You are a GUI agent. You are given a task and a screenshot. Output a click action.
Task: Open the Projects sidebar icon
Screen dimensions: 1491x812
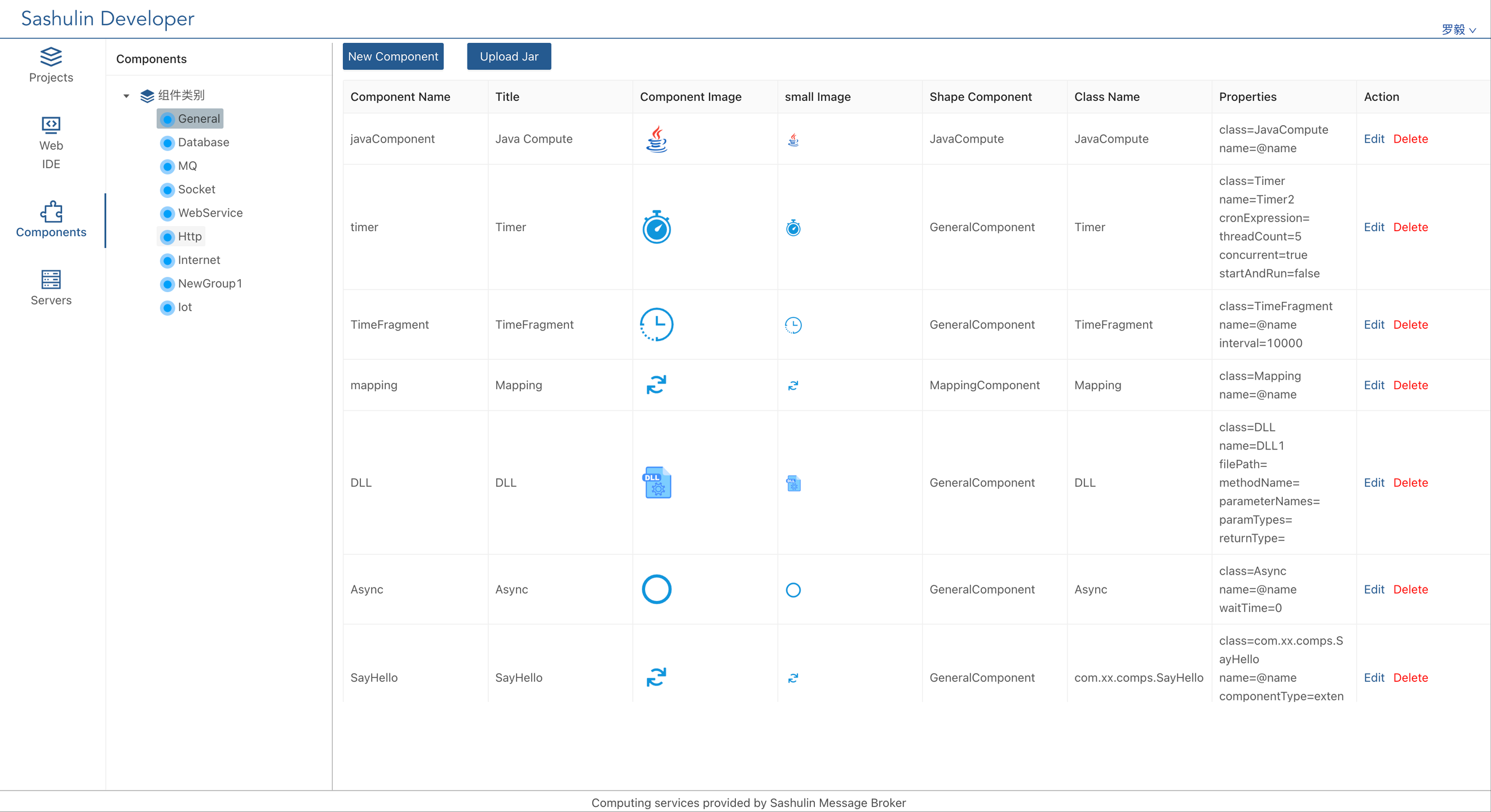click(x=51, y=57)
